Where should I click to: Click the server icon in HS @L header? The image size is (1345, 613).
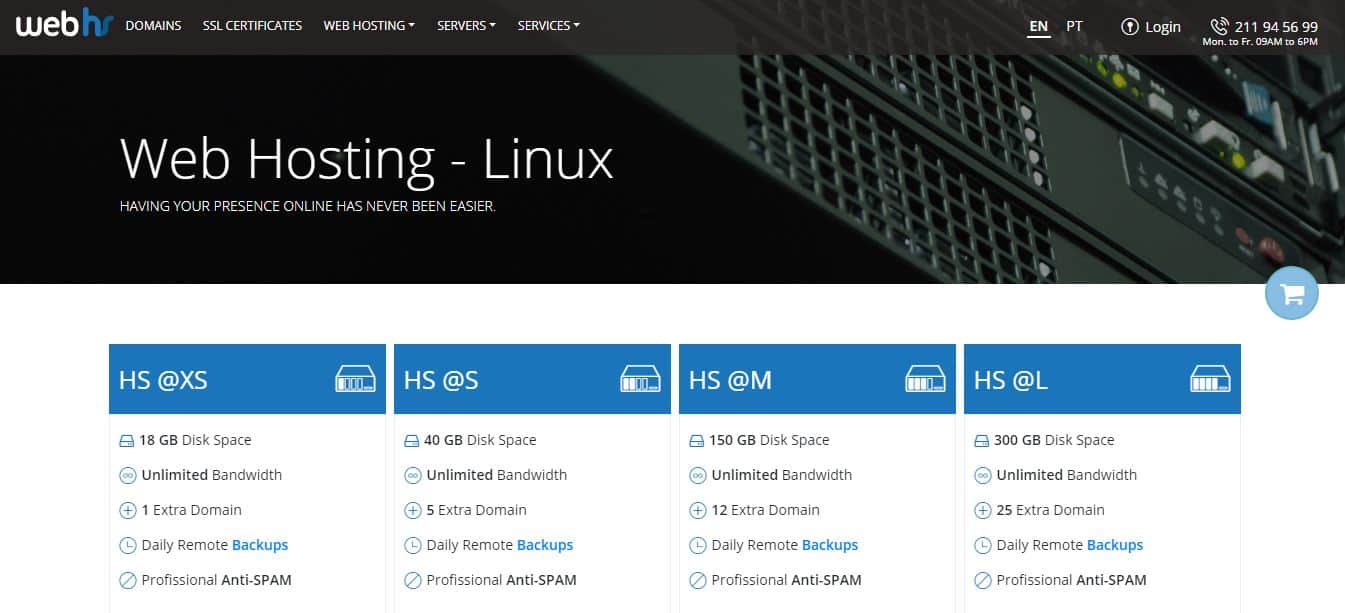(x=1210, y=379)
